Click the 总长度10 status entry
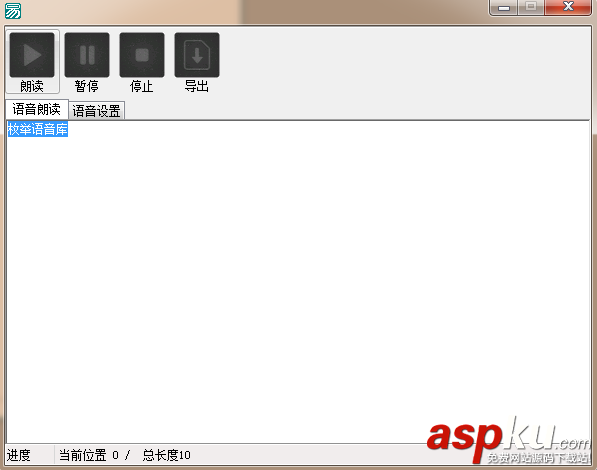 (166, 455)
